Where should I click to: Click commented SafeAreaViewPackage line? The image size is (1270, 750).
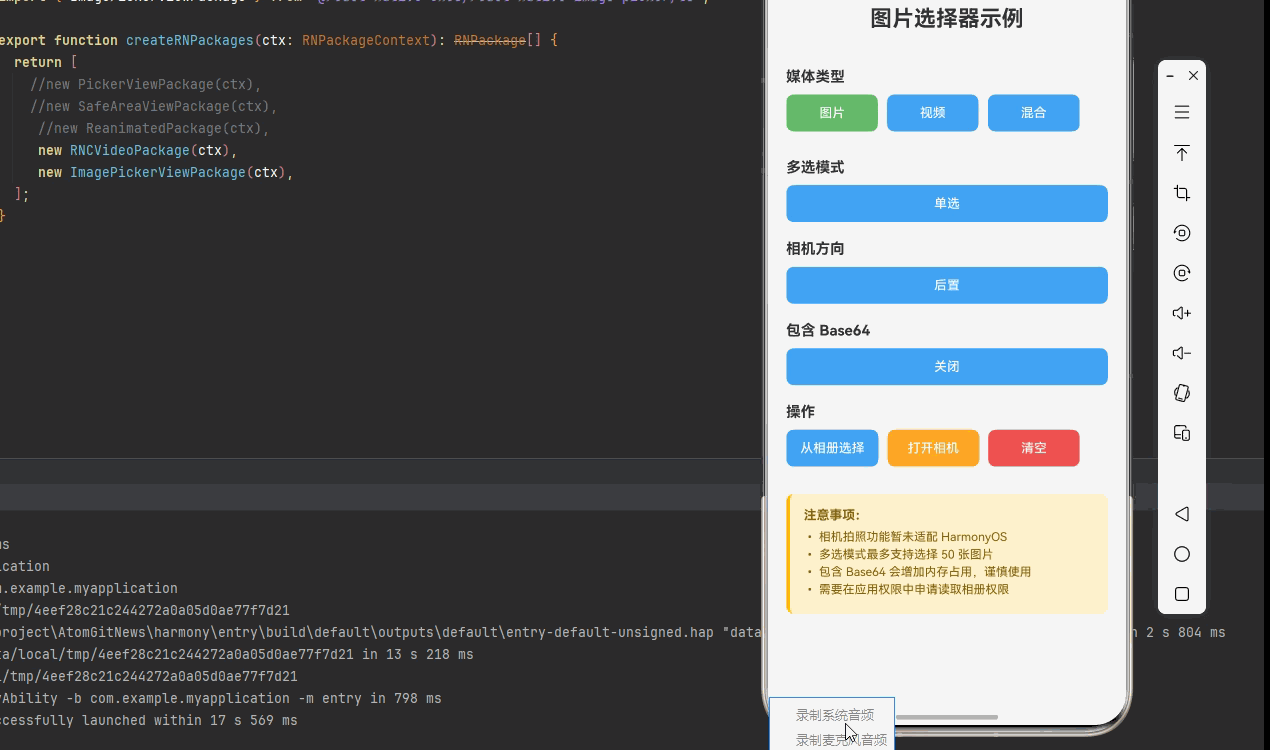click(154, 106)
